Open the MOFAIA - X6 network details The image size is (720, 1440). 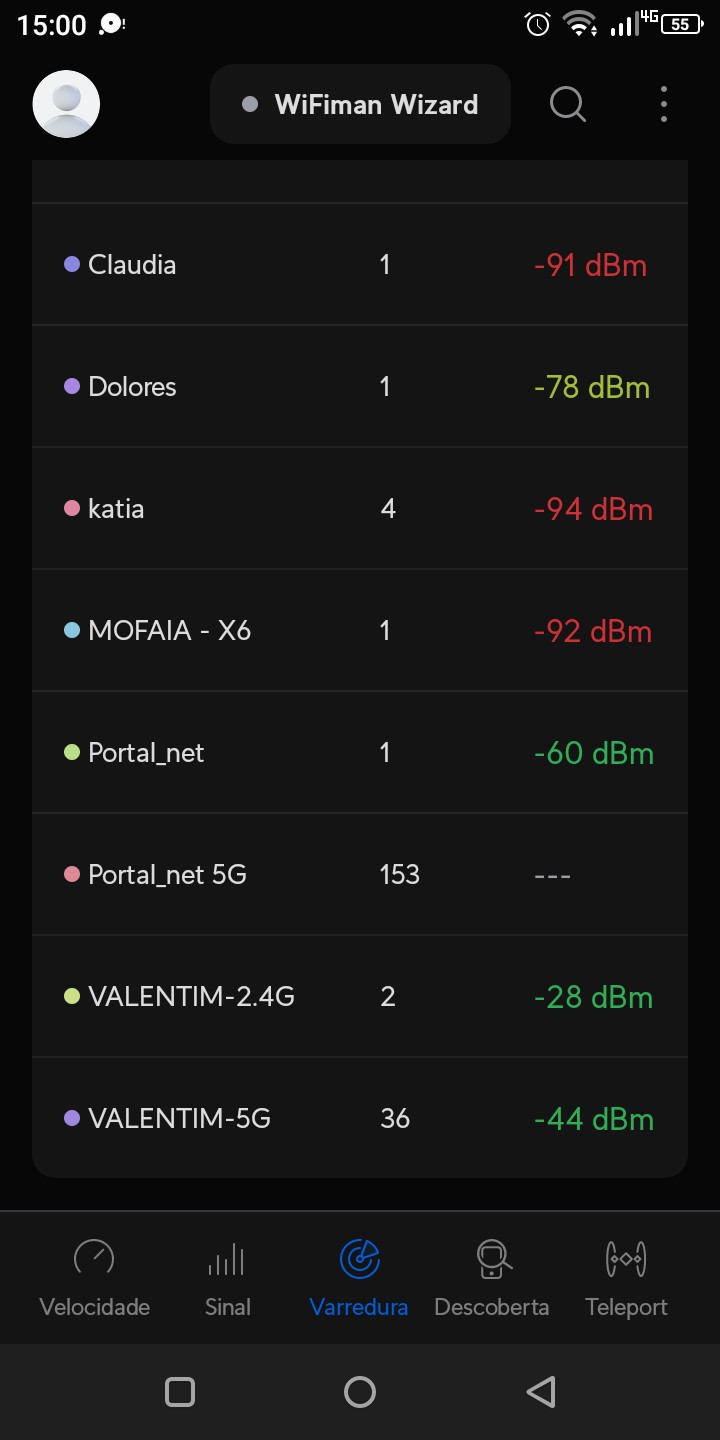pos(360,630)
